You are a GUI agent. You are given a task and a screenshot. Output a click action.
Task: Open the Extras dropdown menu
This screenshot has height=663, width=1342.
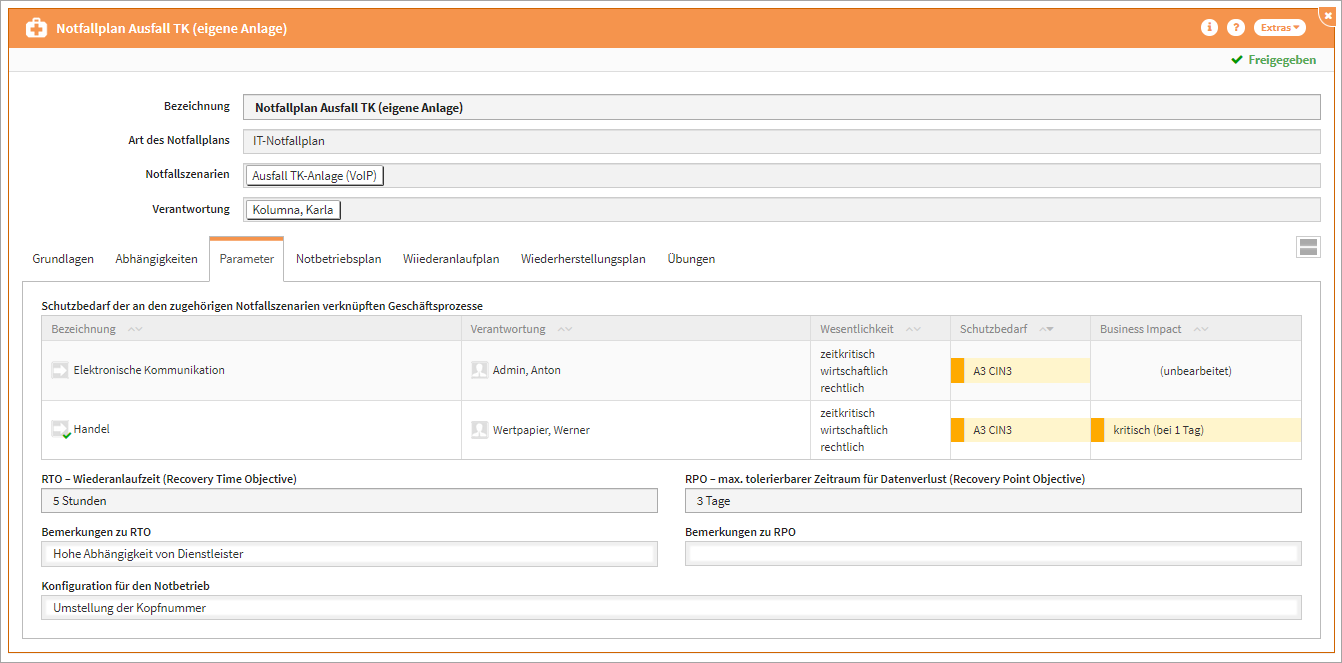1279,28
